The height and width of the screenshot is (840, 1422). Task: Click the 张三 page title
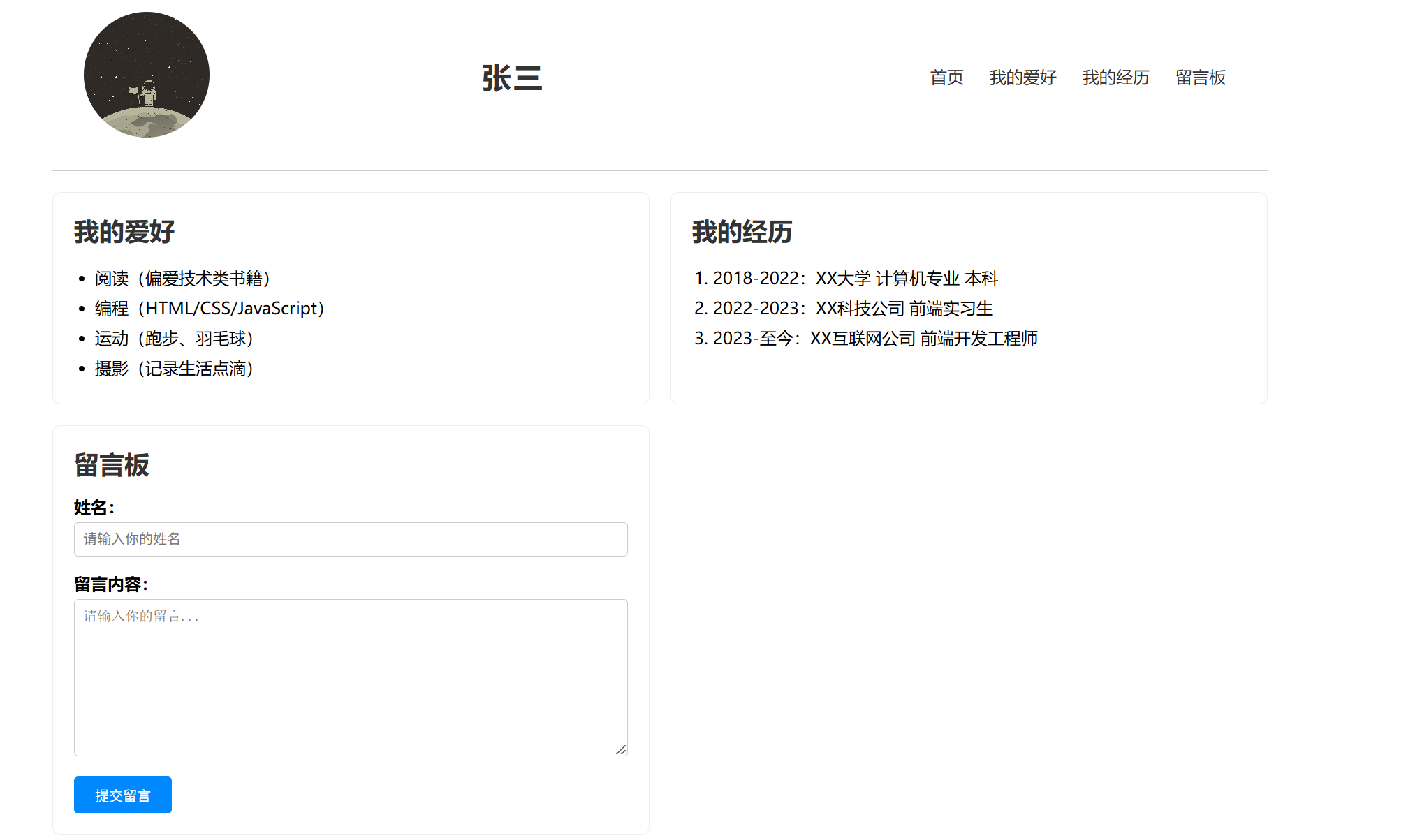click(x=512, y=78)
